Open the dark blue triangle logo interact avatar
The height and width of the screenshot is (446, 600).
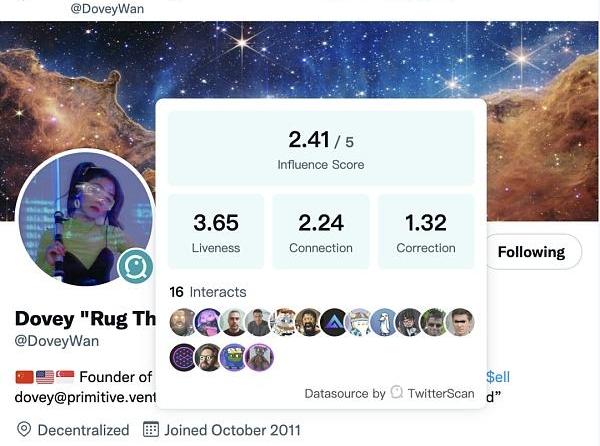pyautogui.click(x=334, y=322)
